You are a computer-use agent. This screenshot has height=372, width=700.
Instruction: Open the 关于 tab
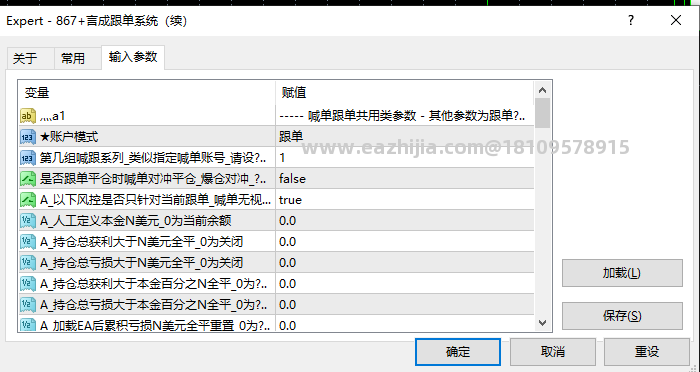point(30,59)
